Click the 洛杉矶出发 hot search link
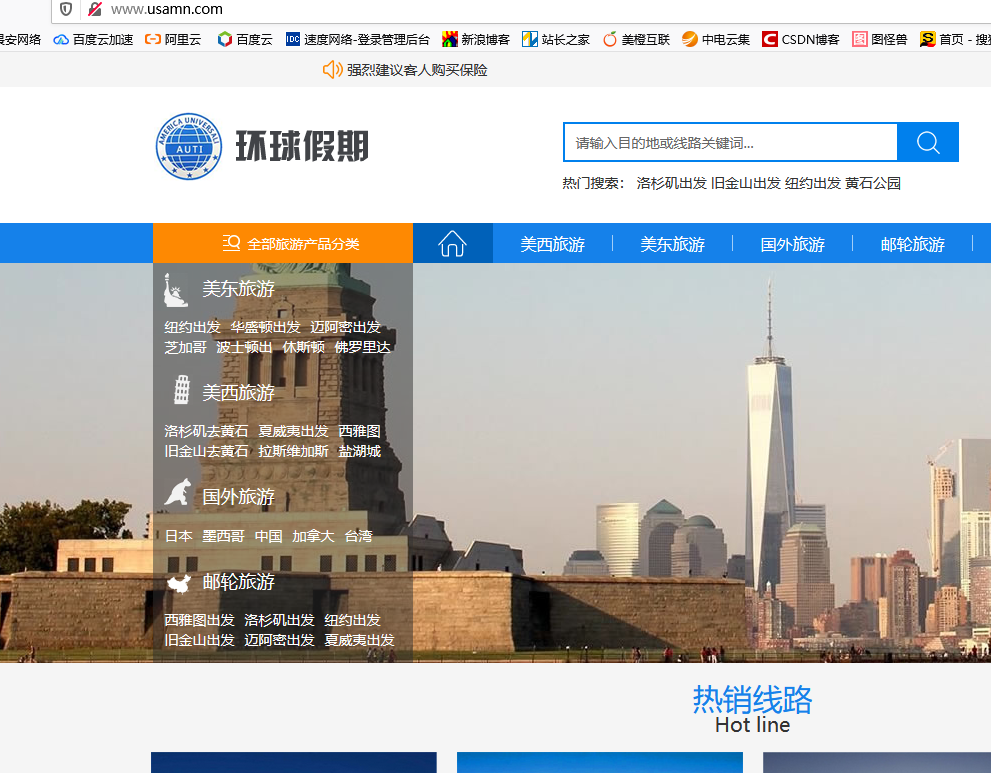Viewport: 991px width, 773px height. point(671,183)
